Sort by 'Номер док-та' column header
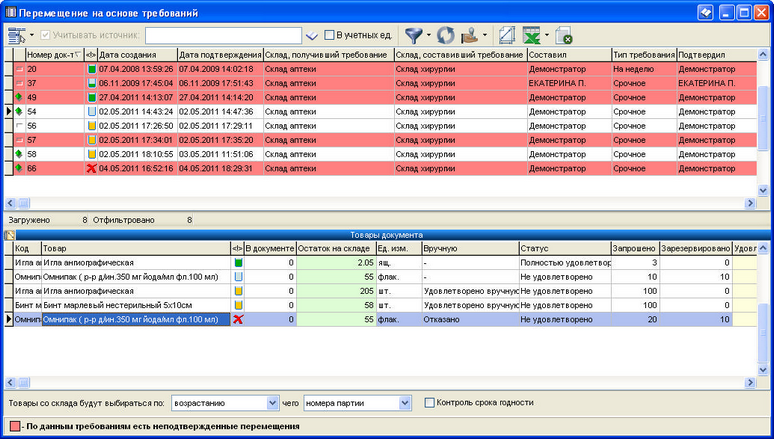The image size is (774, 439). pyautogui.click(x=54, y=55)
